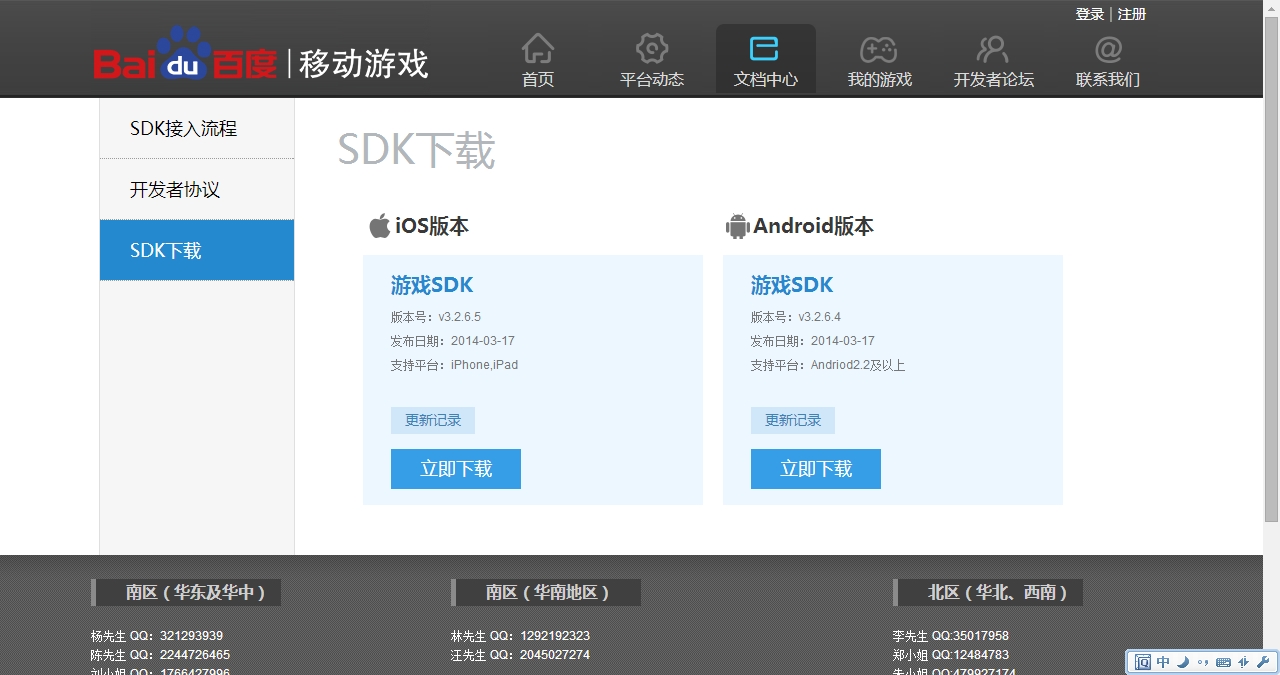The width and height of the screenshot is (1280, 675).
Task: Click 更新记录 under the iOS SDK
Action: coord(433,420)
